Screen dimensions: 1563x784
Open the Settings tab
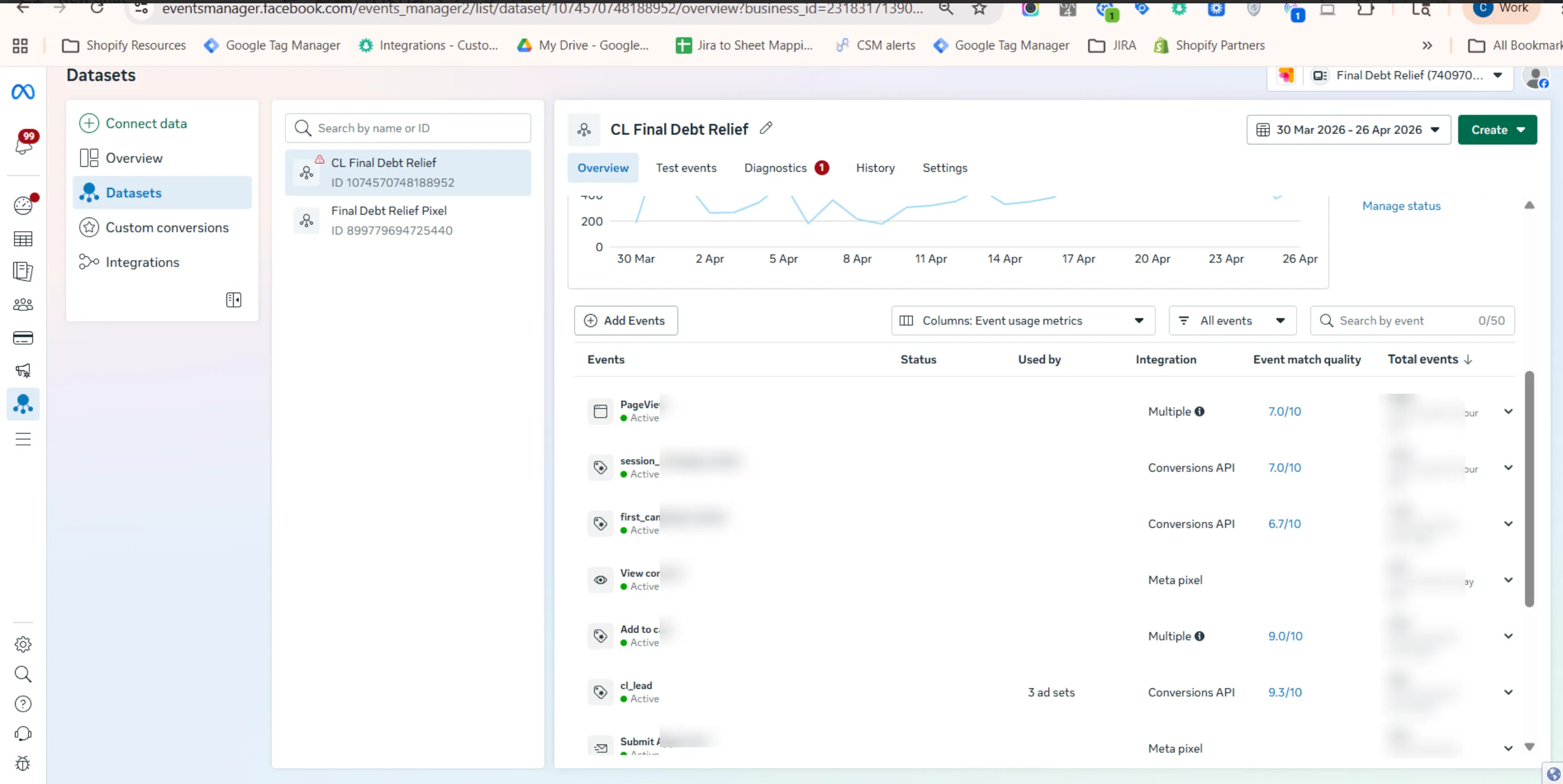(x=944, y=168)
